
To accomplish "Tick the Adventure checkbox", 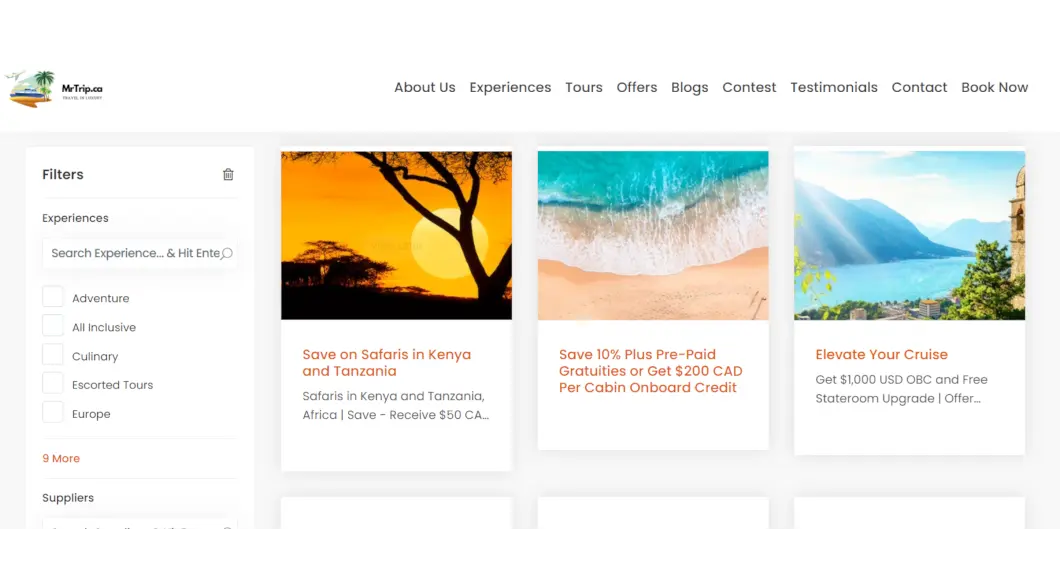I will click(x=53, y=297).
